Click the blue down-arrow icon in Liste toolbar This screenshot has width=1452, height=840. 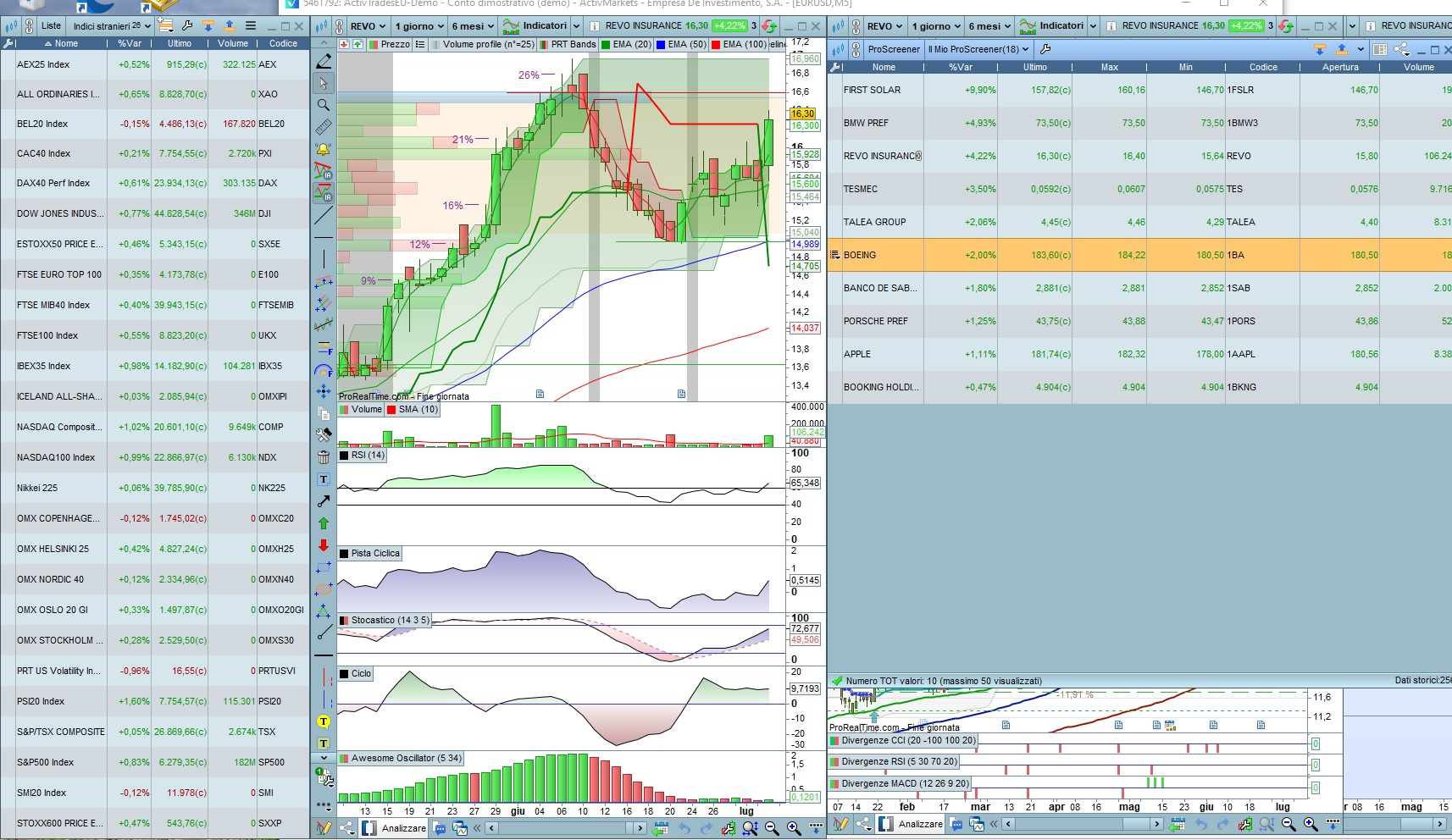click(x=208, y=25)
